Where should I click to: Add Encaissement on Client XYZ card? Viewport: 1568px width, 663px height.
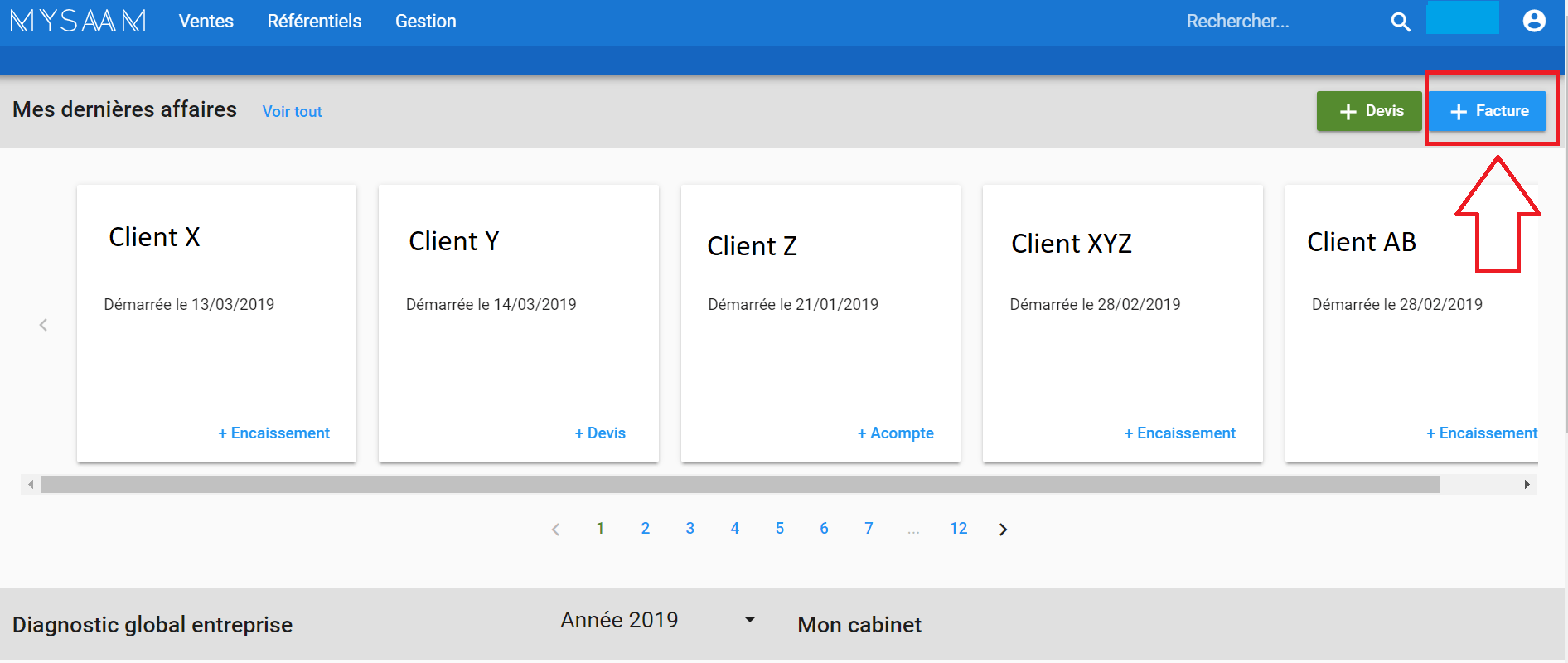(x=1179, y=433)
